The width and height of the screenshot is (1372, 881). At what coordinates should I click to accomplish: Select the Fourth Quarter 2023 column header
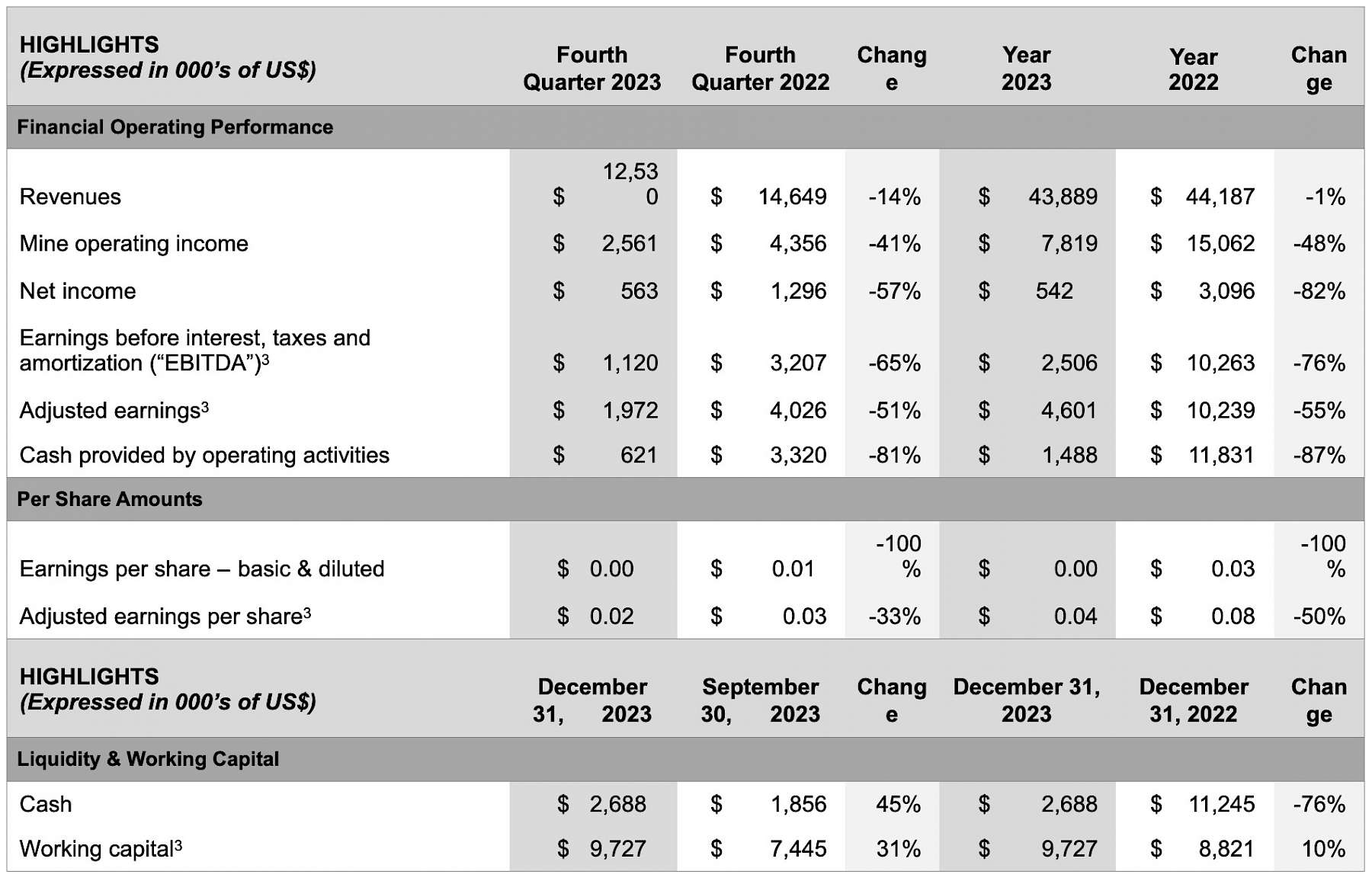click(x=591, y=69)
